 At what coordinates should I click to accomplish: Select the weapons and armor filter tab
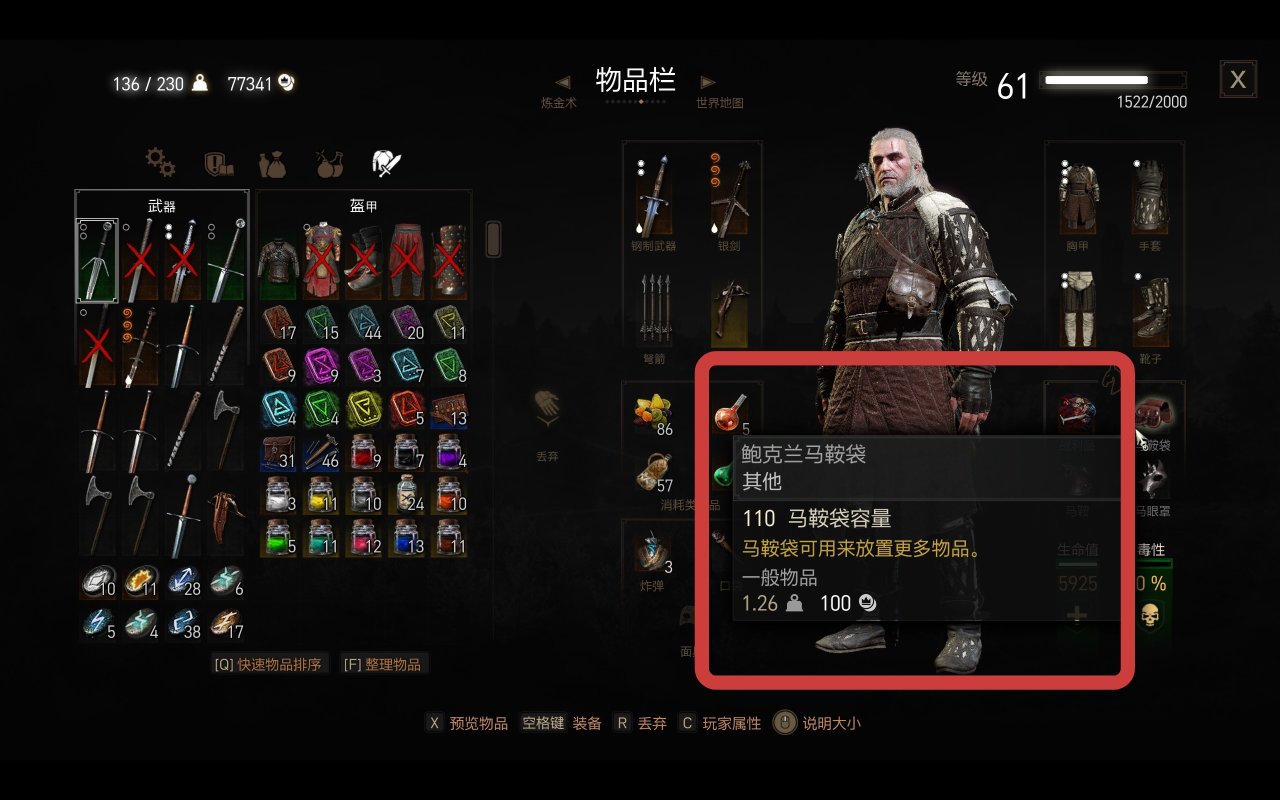pos(386,162)
